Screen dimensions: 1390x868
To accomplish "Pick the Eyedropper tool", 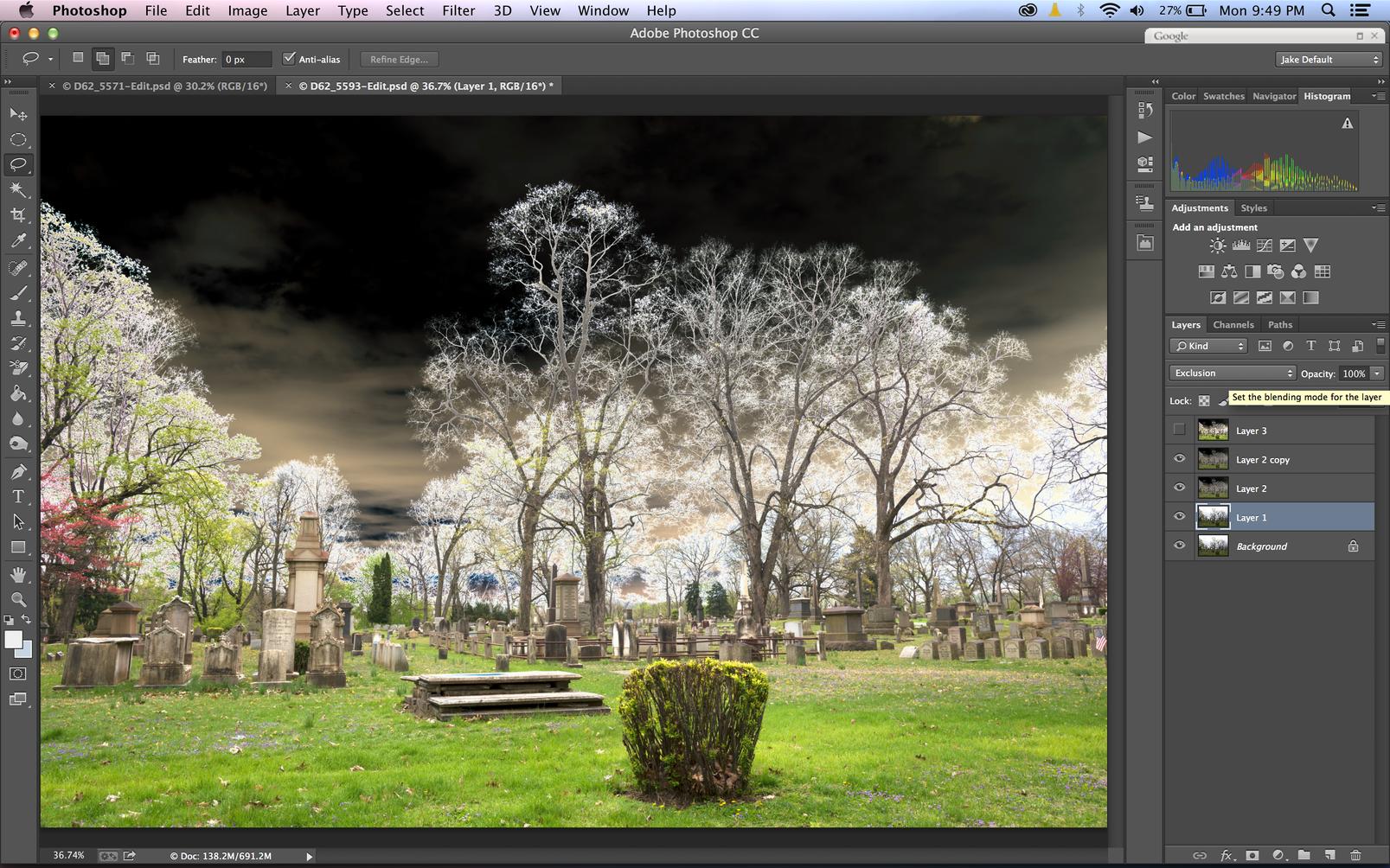I will (x=18, y=241).
